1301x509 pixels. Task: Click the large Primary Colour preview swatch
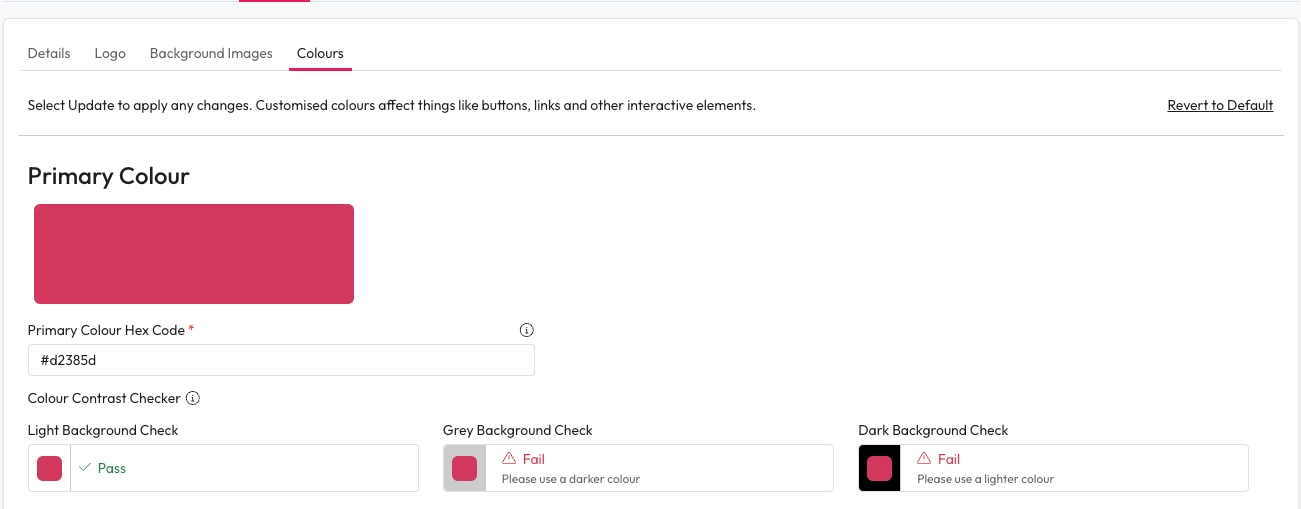[194, 254]
